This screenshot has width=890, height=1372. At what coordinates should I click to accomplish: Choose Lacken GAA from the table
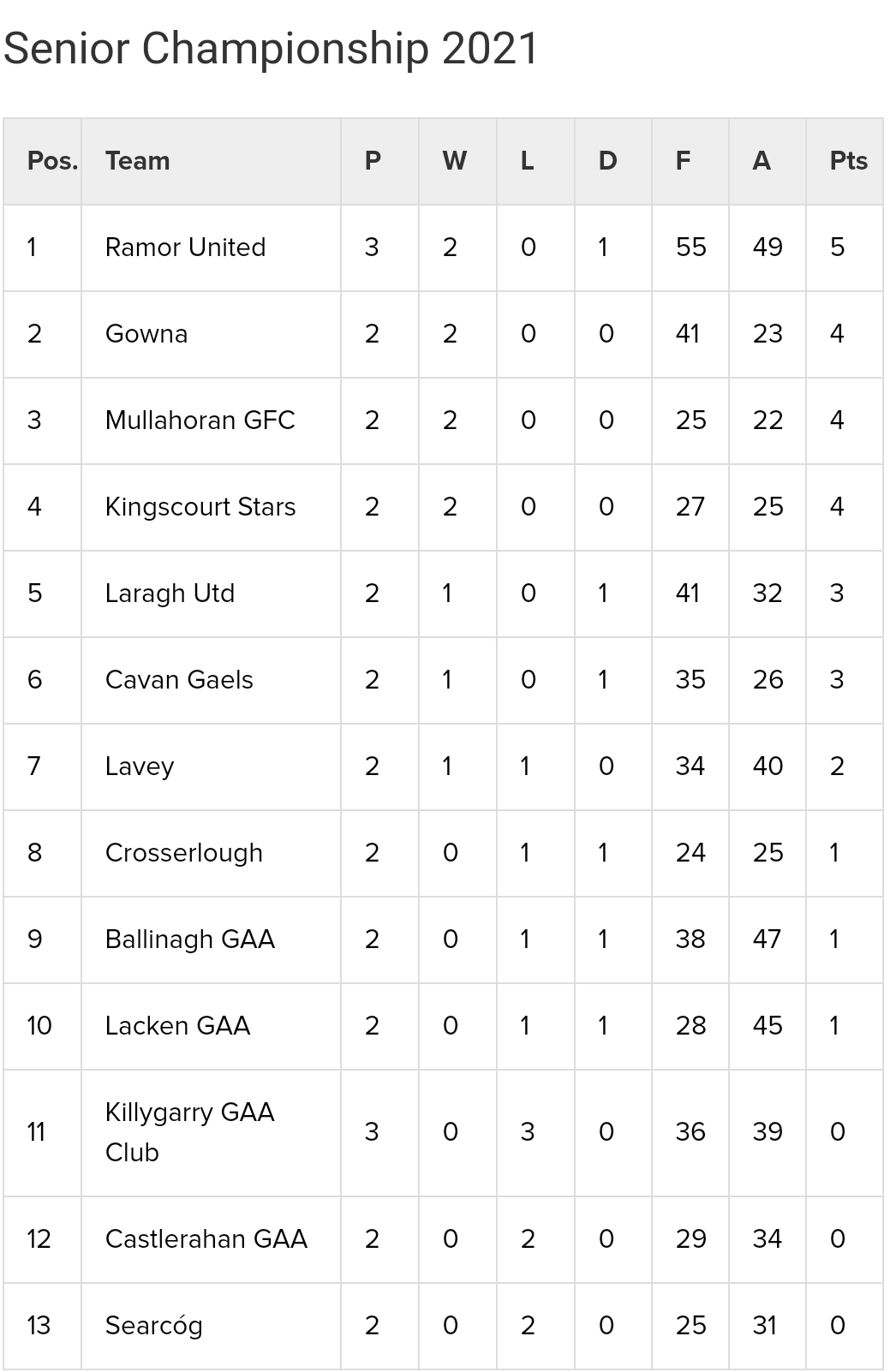click(x=177, y=1026)
